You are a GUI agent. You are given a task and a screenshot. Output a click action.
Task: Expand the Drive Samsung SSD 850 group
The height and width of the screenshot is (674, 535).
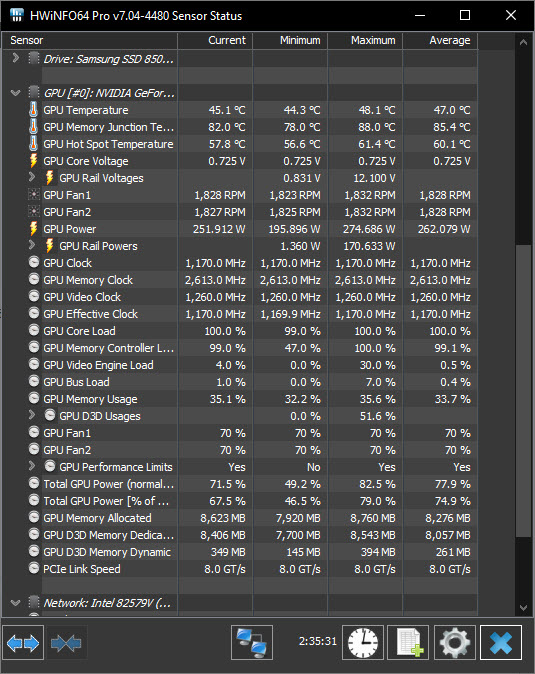16,58
